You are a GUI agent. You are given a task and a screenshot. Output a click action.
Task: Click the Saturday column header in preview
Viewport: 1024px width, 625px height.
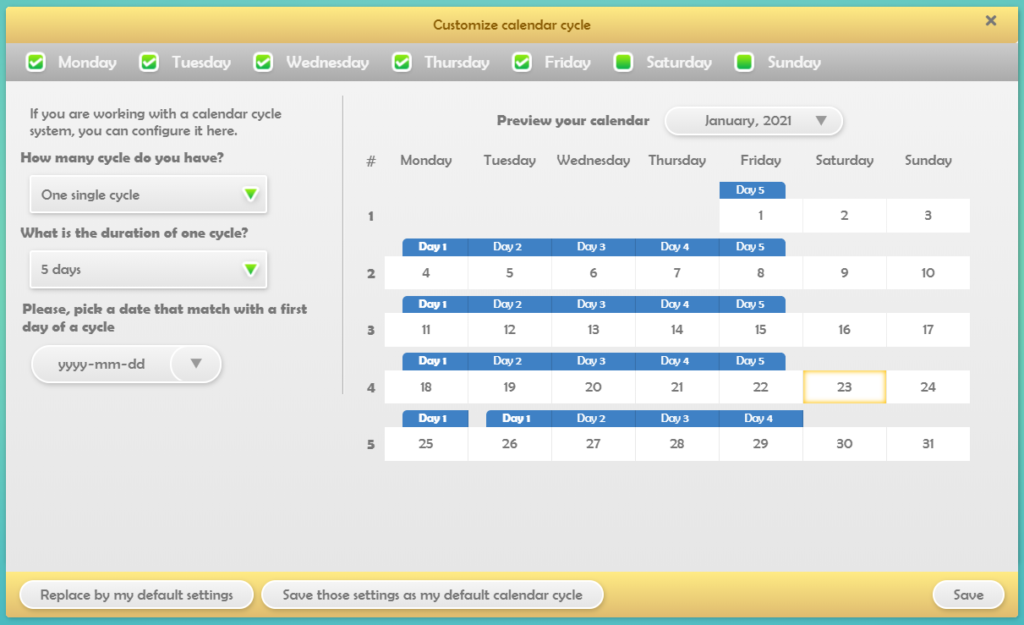pos(844,161)
